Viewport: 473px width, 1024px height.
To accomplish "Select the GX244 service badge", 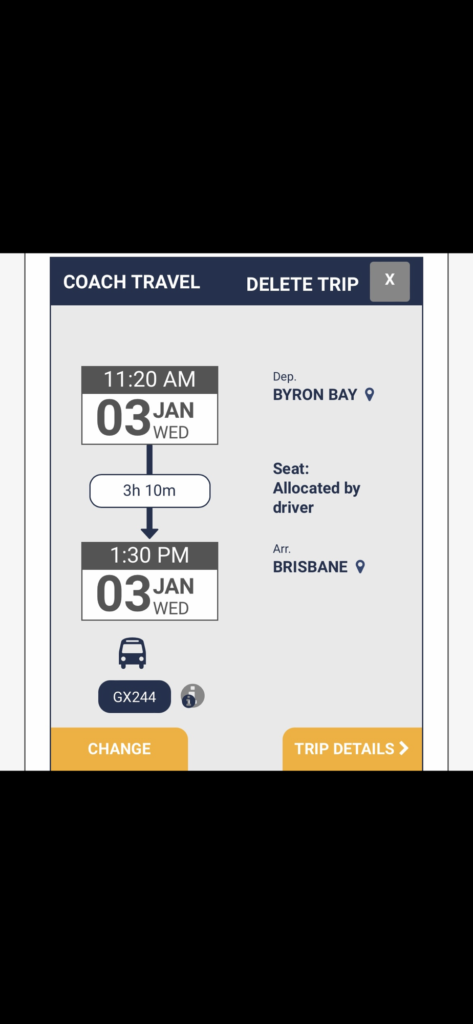I will (x=135, y=697).
